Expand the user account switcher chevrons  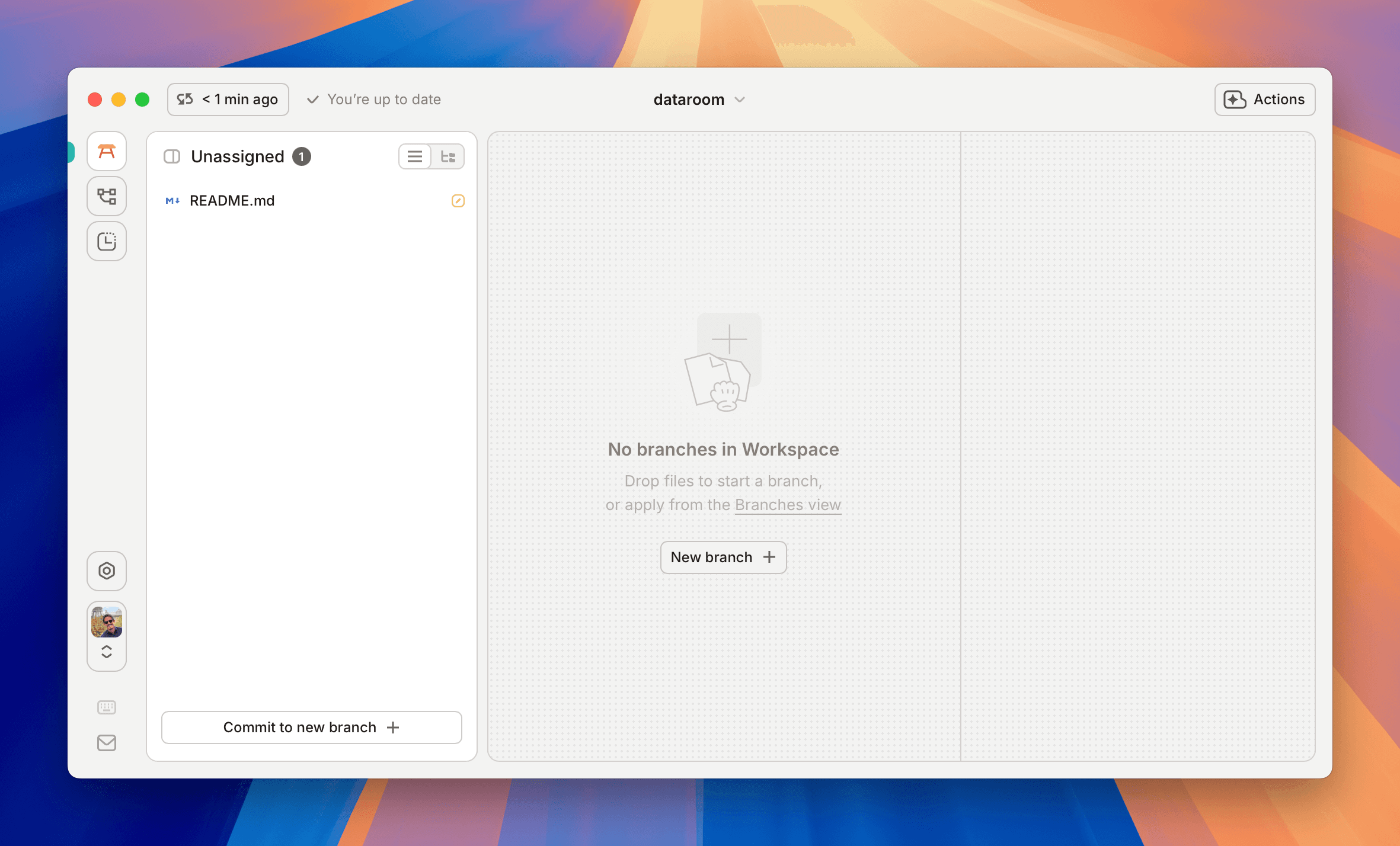[x=107, y=652]
